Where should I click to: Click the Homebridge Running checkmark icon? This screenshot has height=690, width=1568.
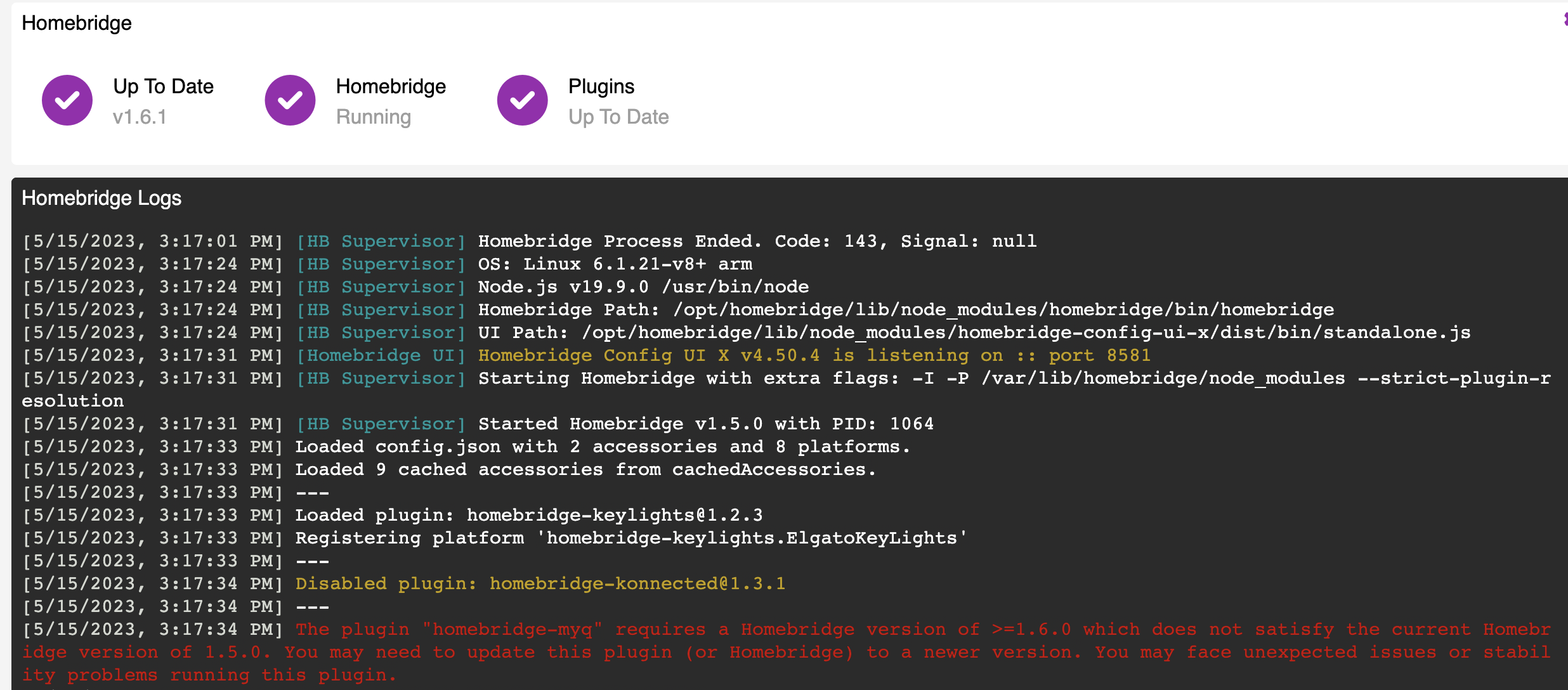tap(290, 100)
